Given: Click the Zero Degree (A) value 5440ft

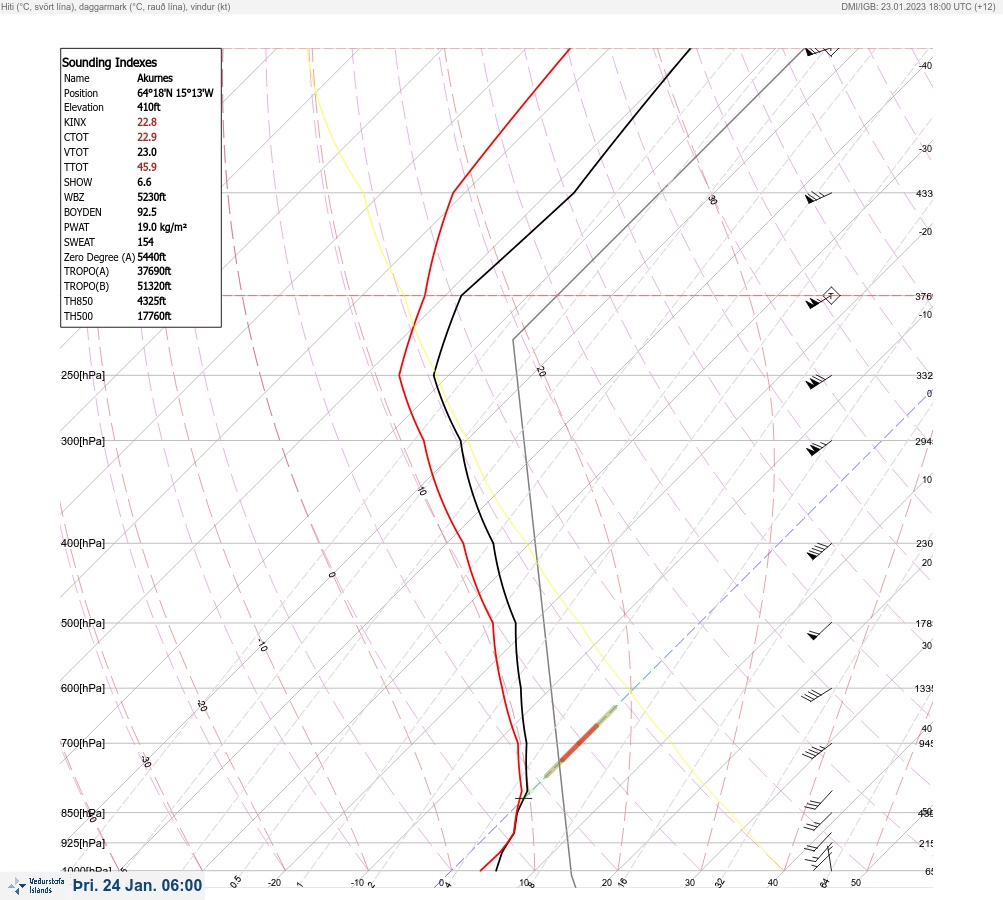Looking at the screenshot, I should 152,257.
